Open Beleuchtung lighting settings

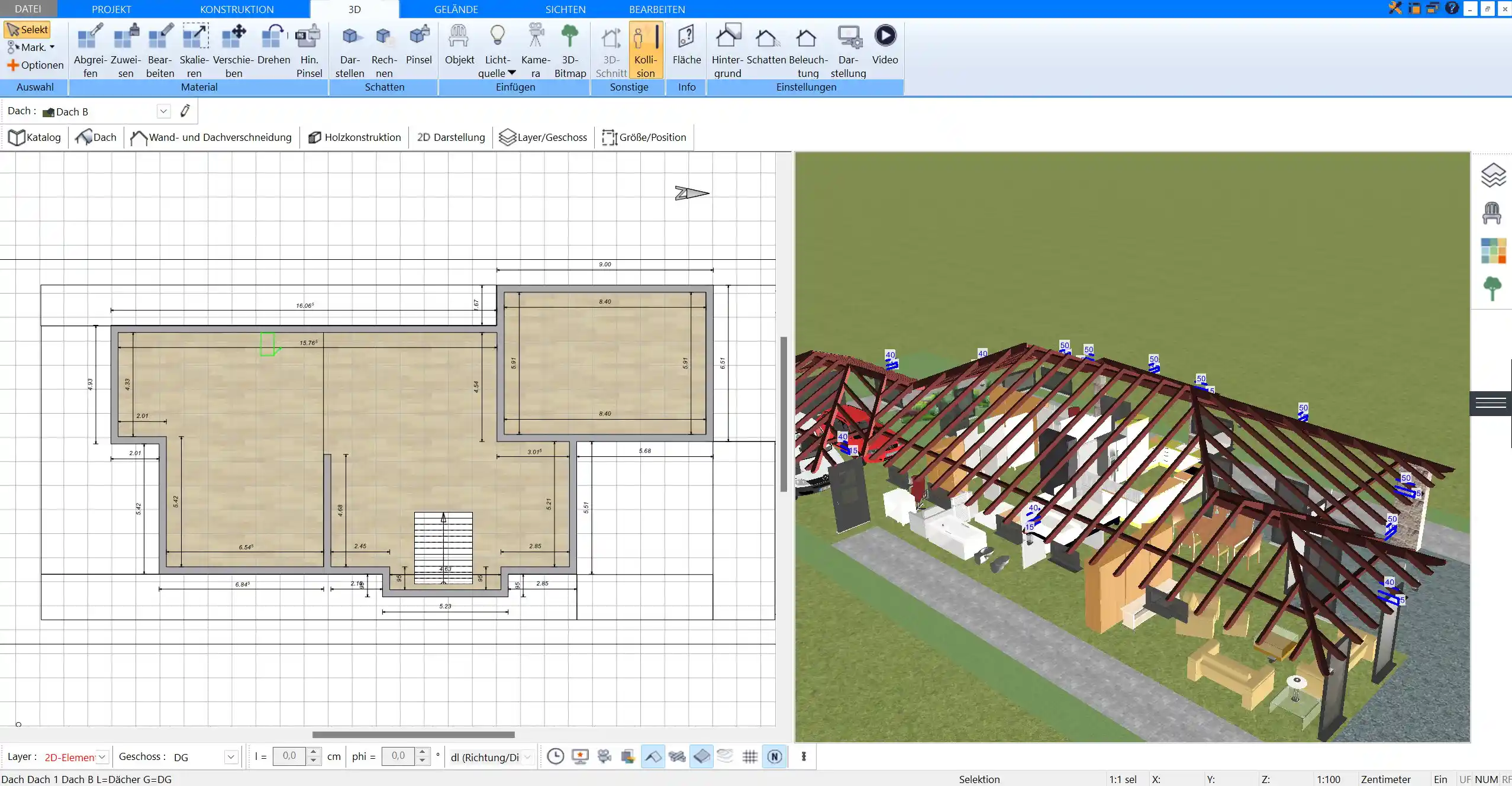tap(808, 50)
